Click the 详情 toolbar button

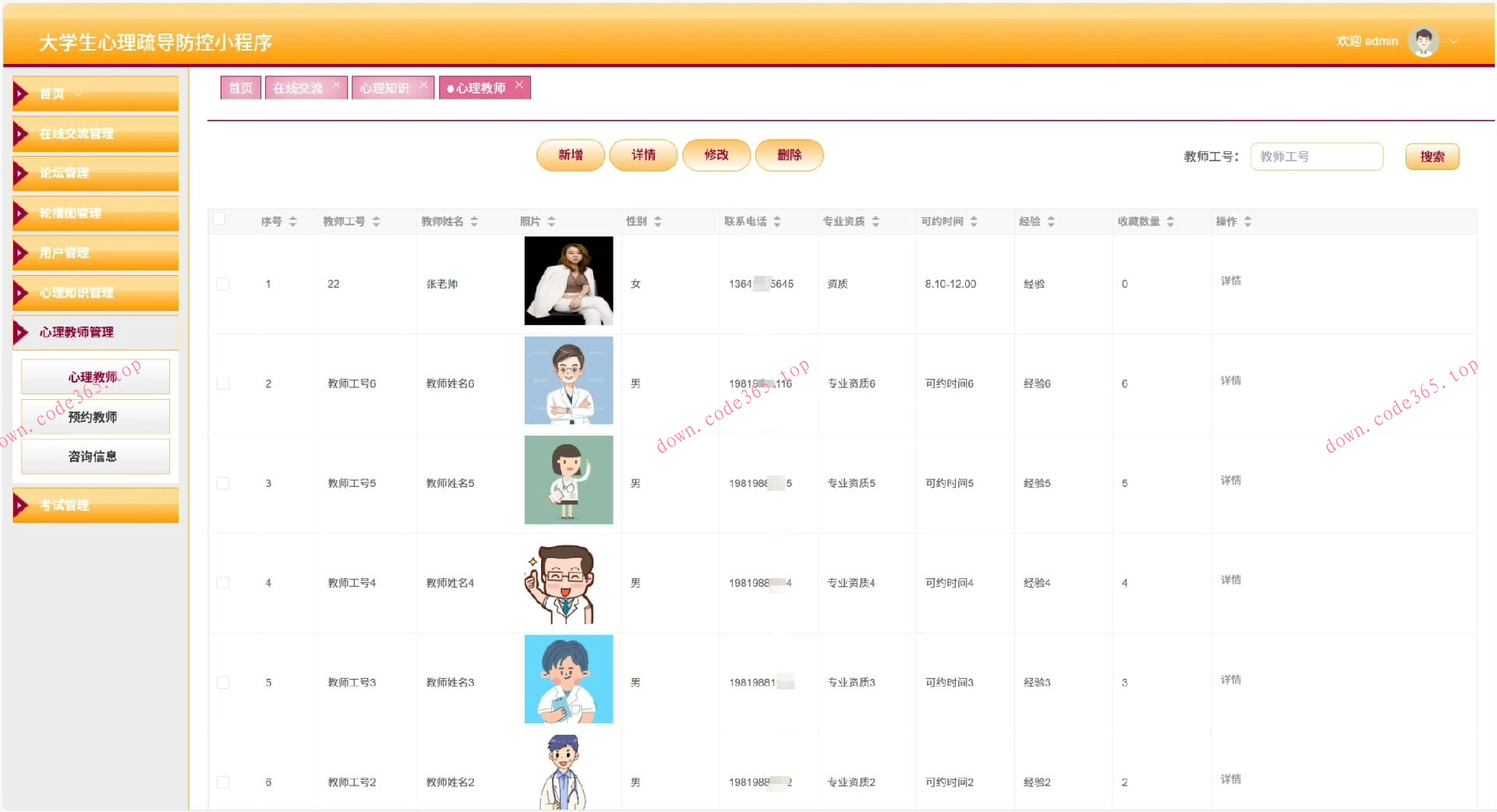point(643,155)
